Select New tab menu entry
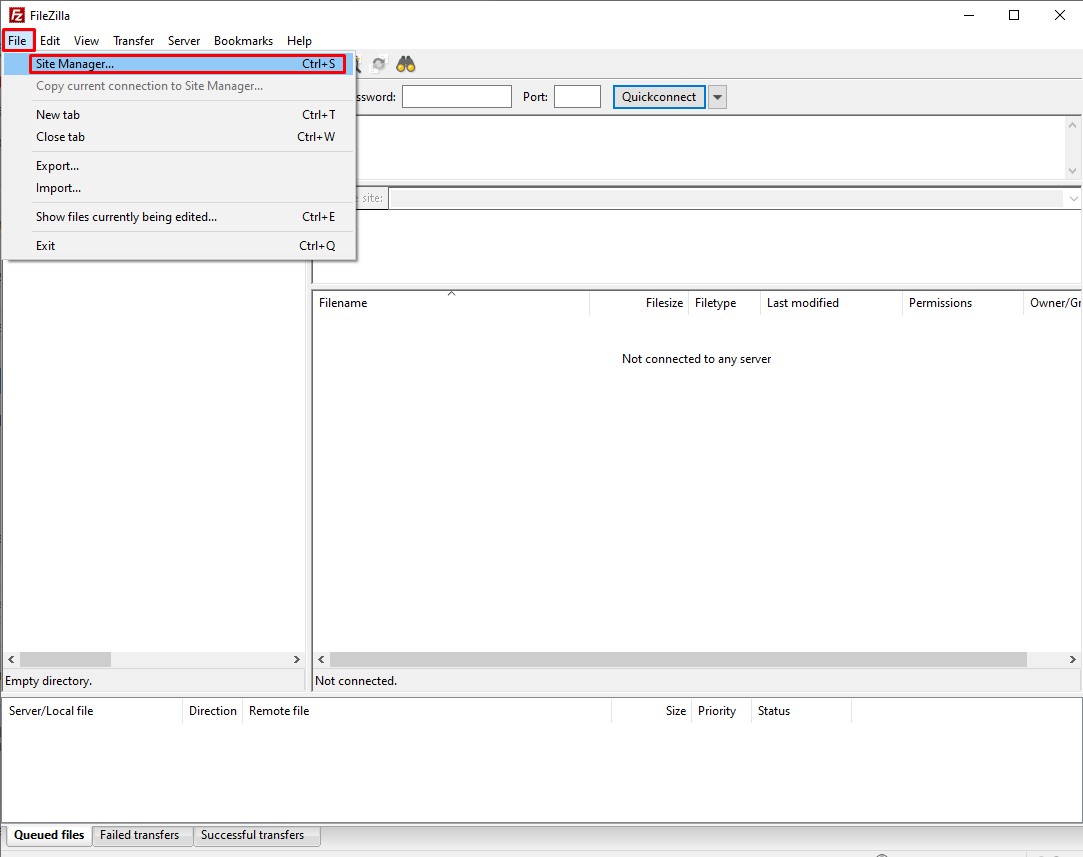Viewport: 1083px width, 857px height. (x=180, y=115)
